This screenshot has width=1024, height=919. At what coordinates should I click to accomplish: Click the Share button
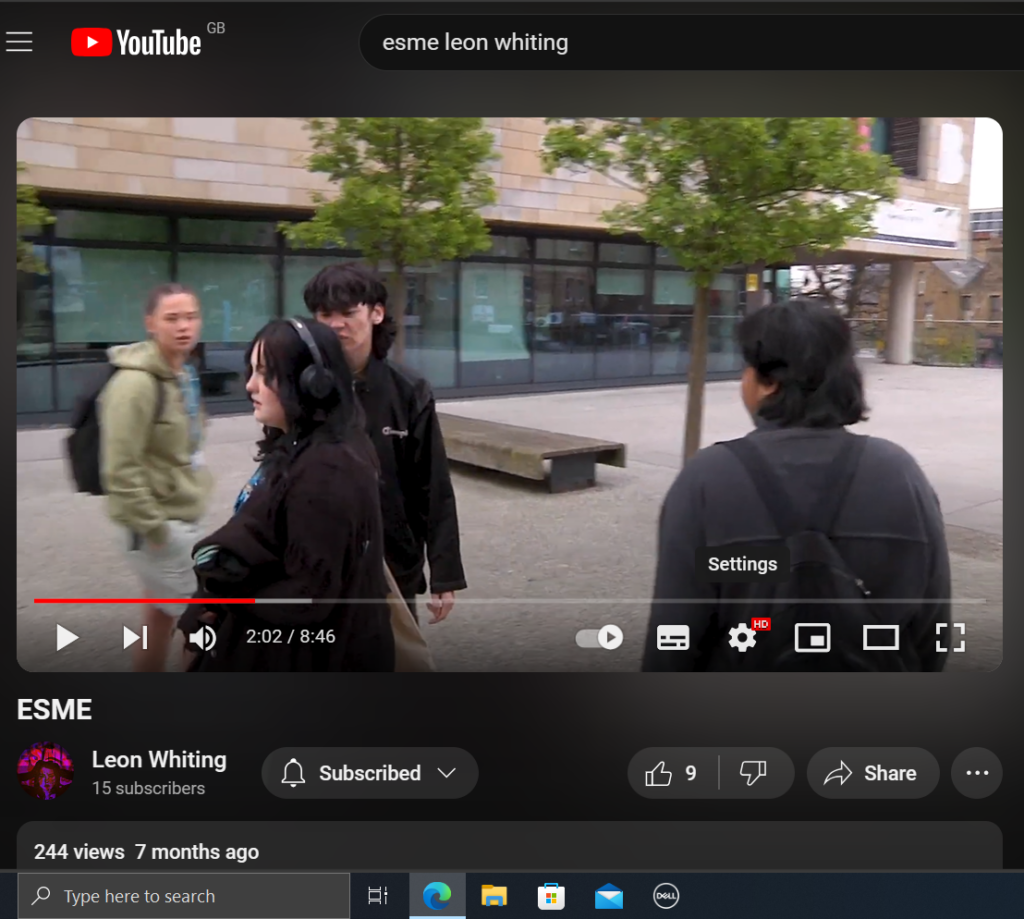coord(872,773)
